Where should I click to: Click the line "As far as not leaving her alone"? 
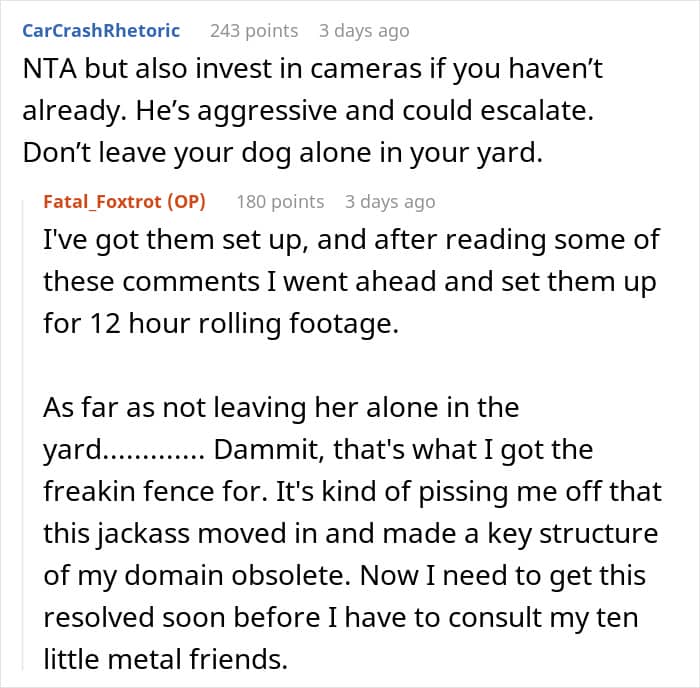(281, 407)
